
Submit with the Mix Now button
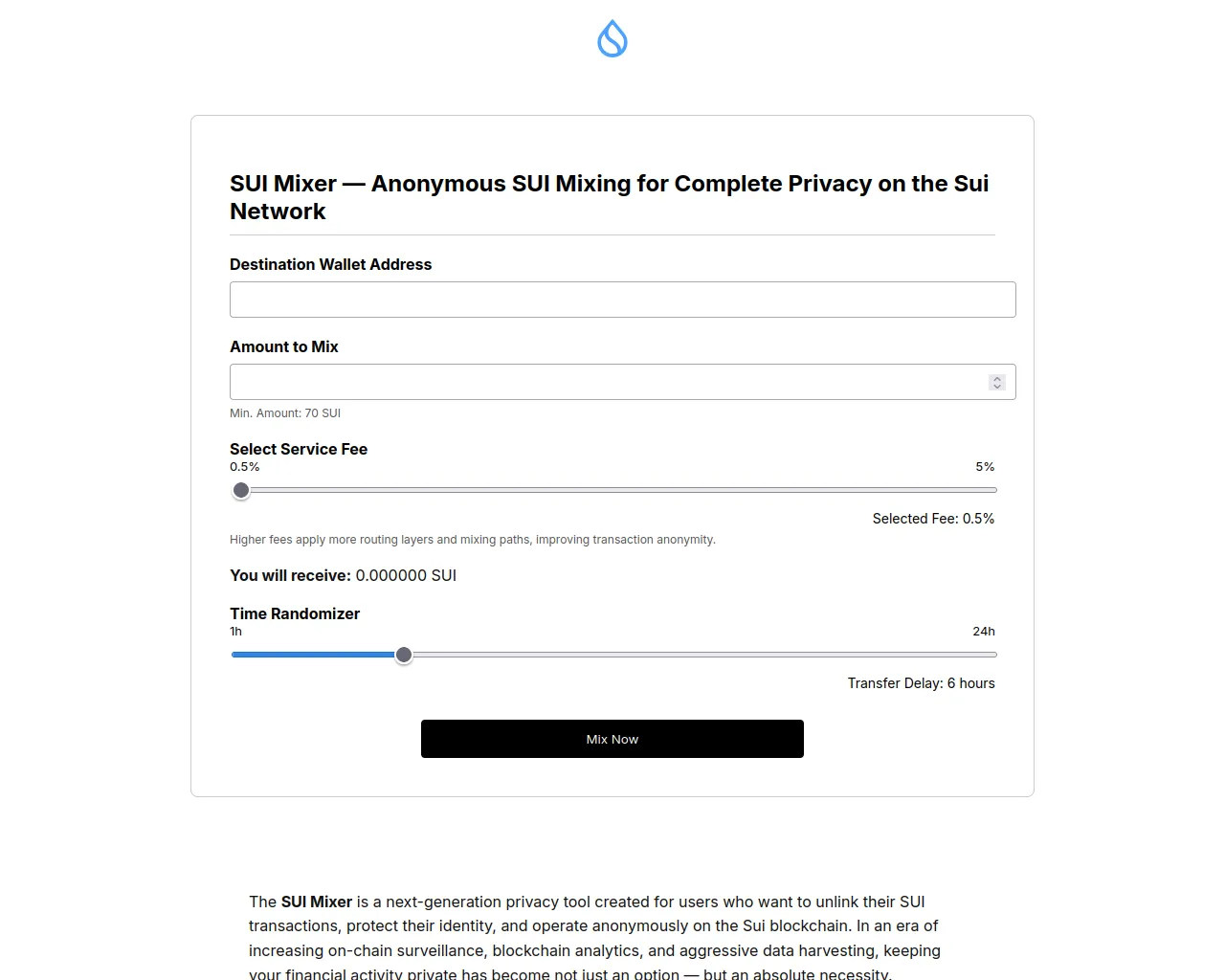point(612,739)
